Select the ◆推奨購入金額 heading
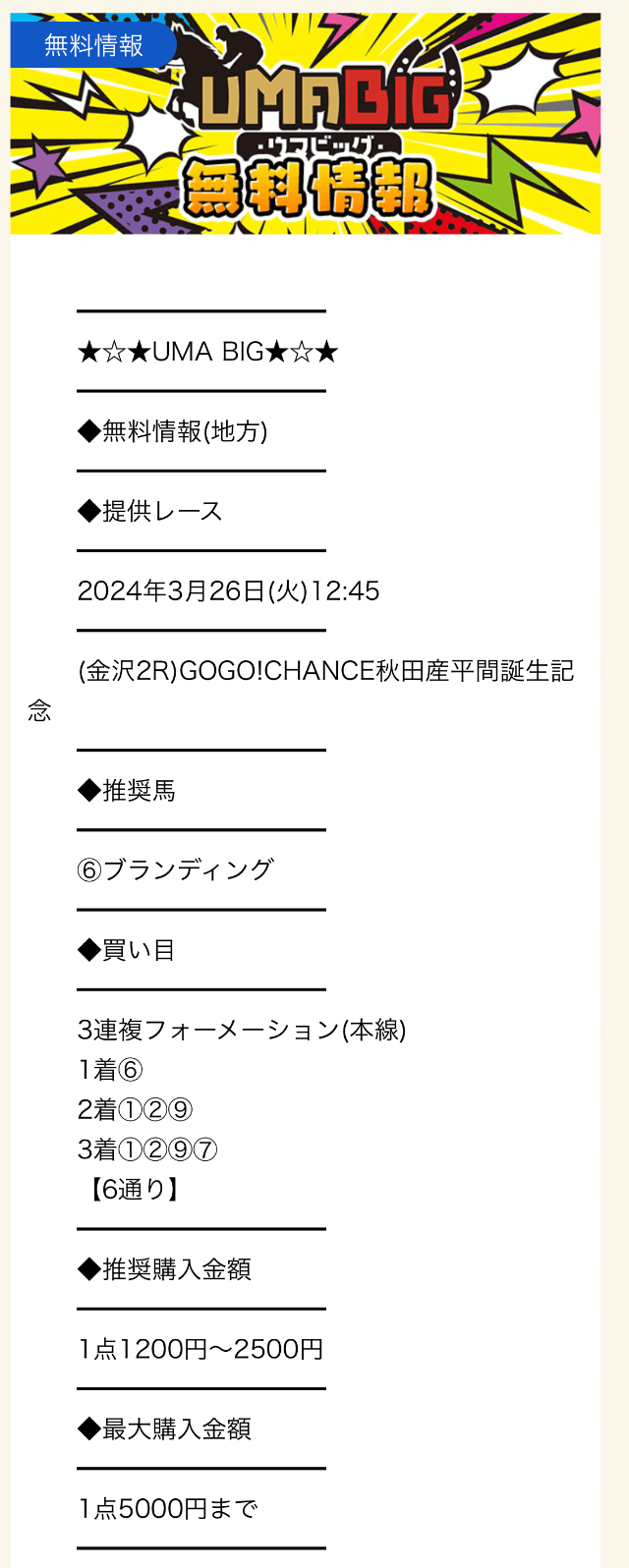This screenshot has width=629, height=1568. [164, 1269]
